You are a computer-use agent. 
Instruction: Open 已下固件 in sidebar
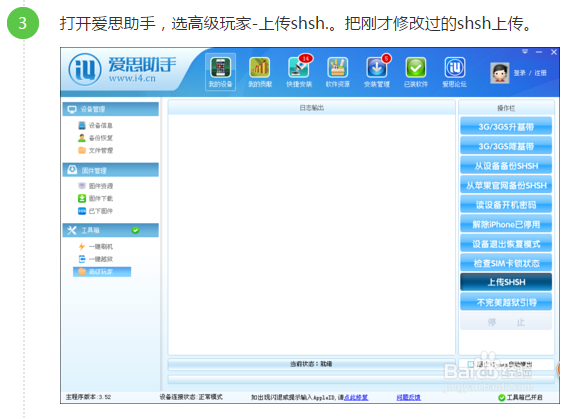coord(96,211)
